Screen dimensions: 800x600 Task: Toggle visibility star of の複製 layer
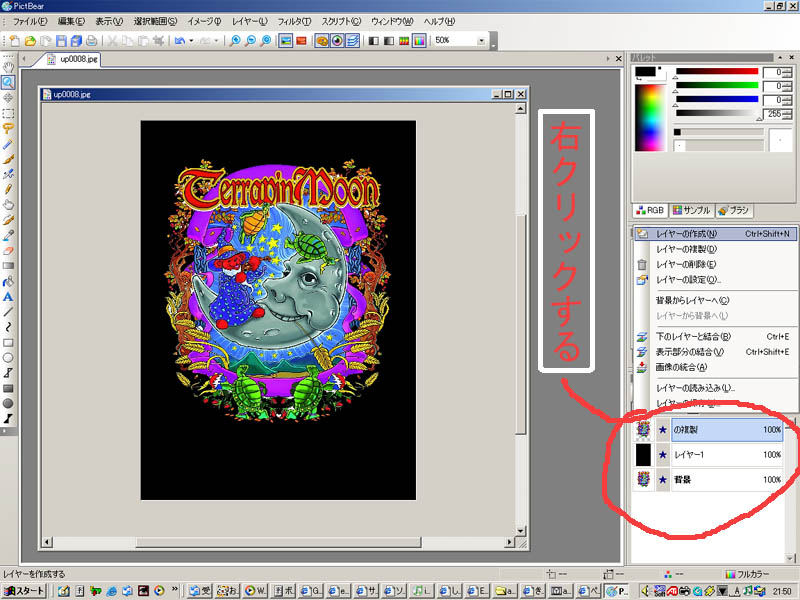coord(663,430)
